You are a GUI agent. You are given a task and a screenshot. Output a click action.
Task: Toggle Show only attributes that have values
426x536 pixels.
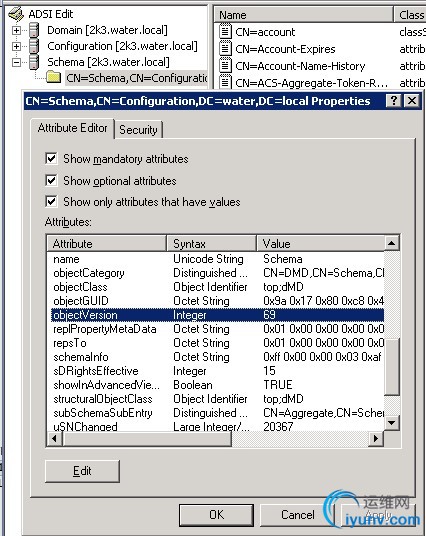click(x=51, y=201)
